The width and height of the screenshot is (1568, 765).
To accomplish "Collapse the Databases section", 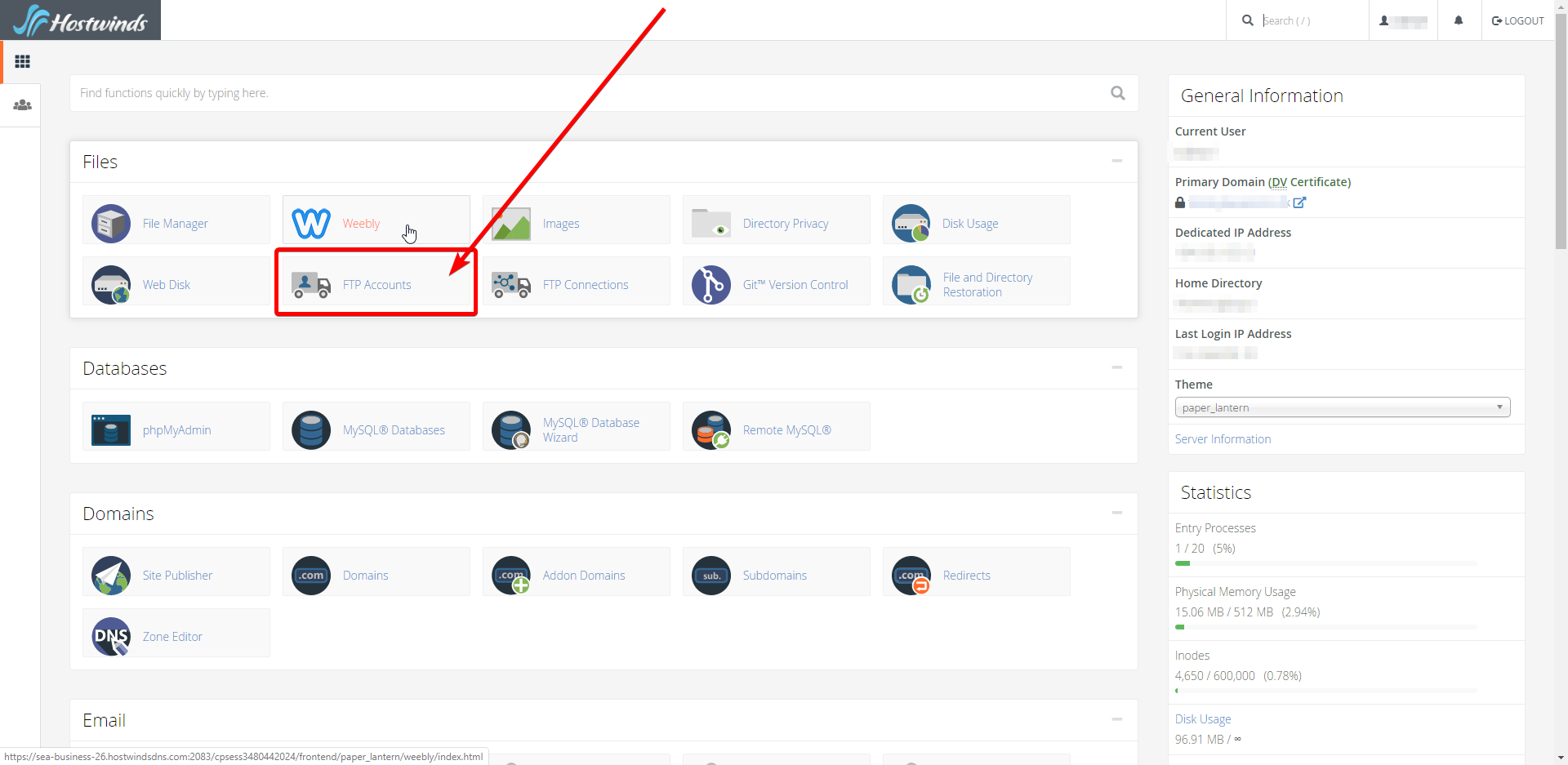I will (1117, 367).
